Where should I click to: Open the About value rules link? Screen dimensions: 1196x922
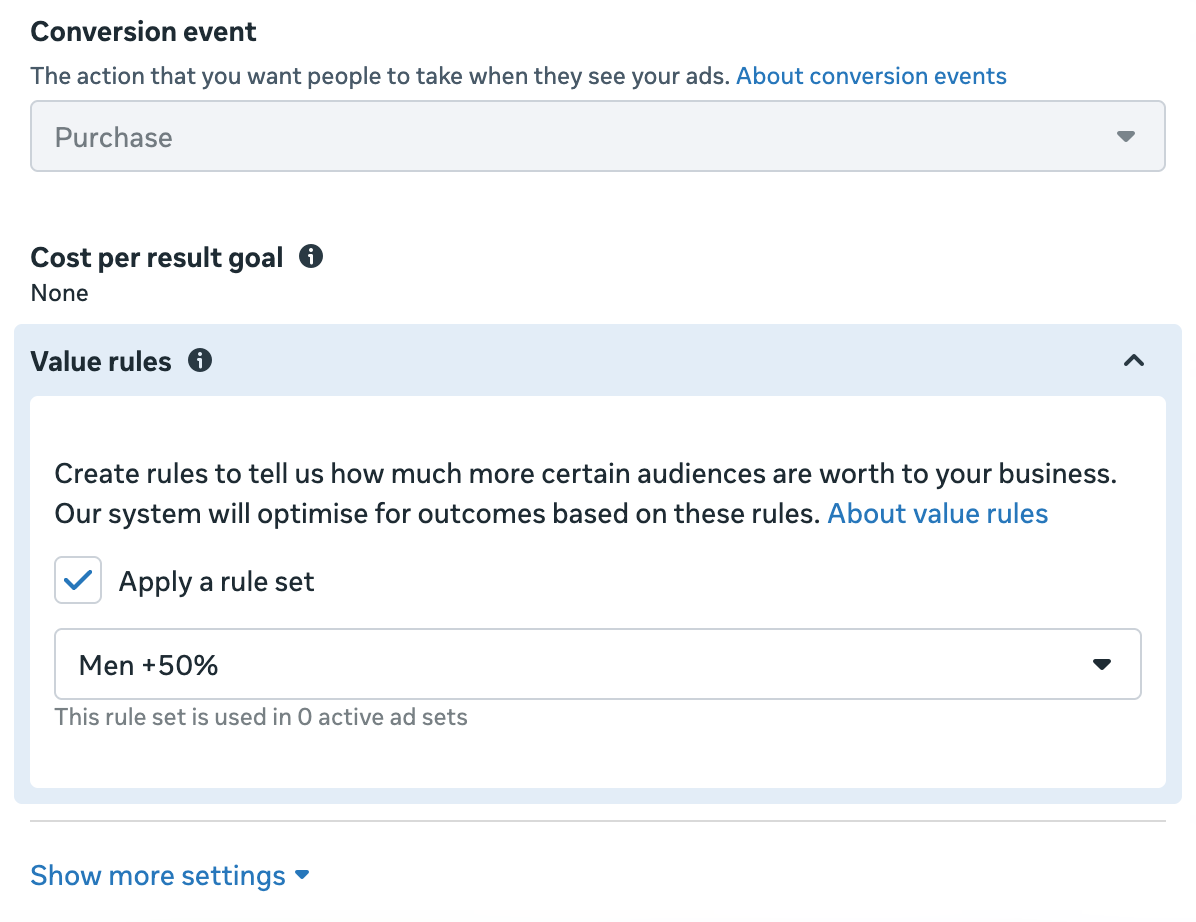tap(937, 514)
